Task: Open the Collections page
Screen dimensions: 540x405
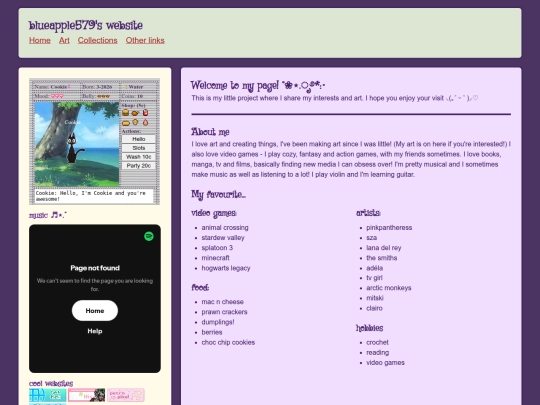Action: (97, 40)
